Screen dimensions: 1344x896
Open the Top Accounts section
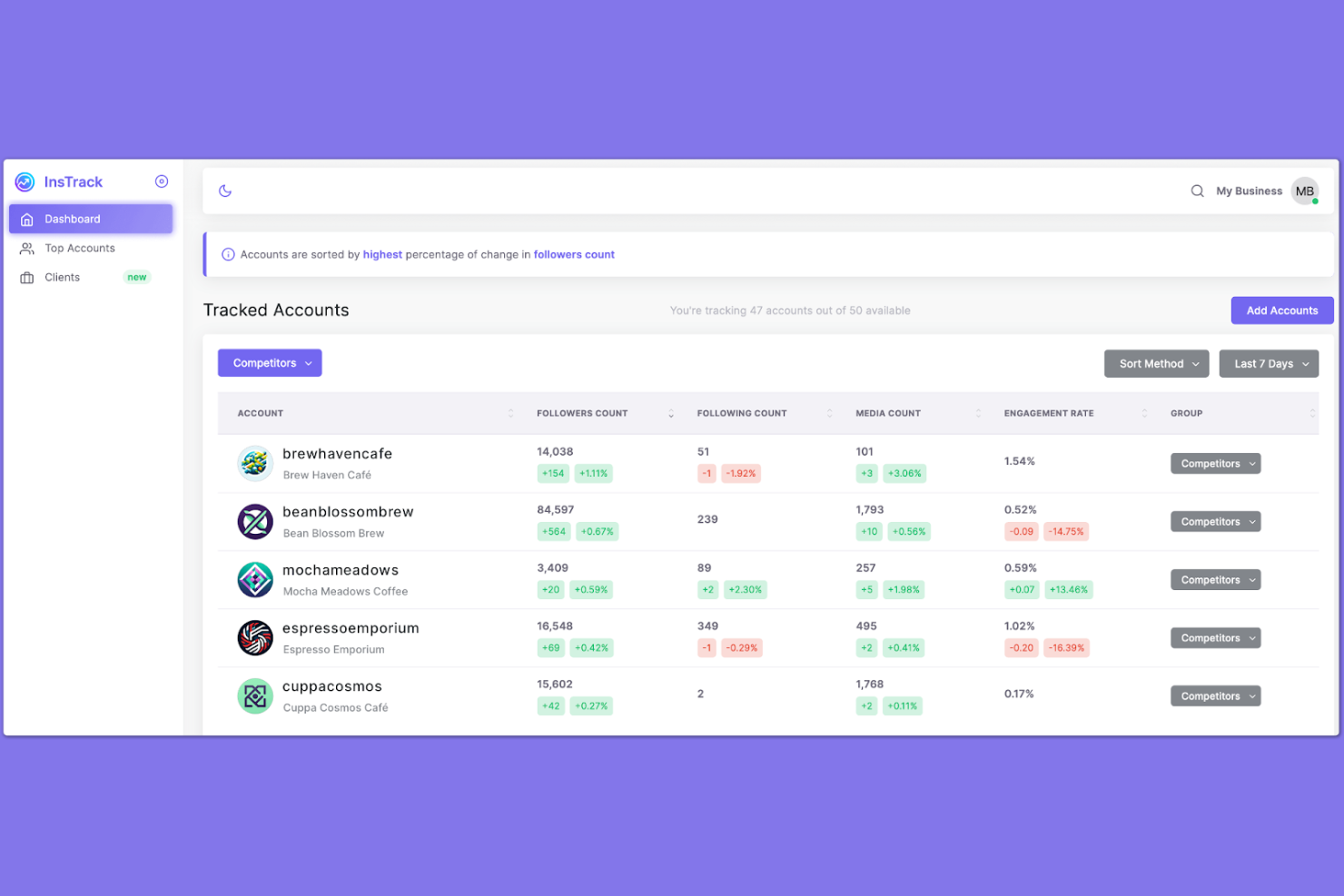[79, 248]
